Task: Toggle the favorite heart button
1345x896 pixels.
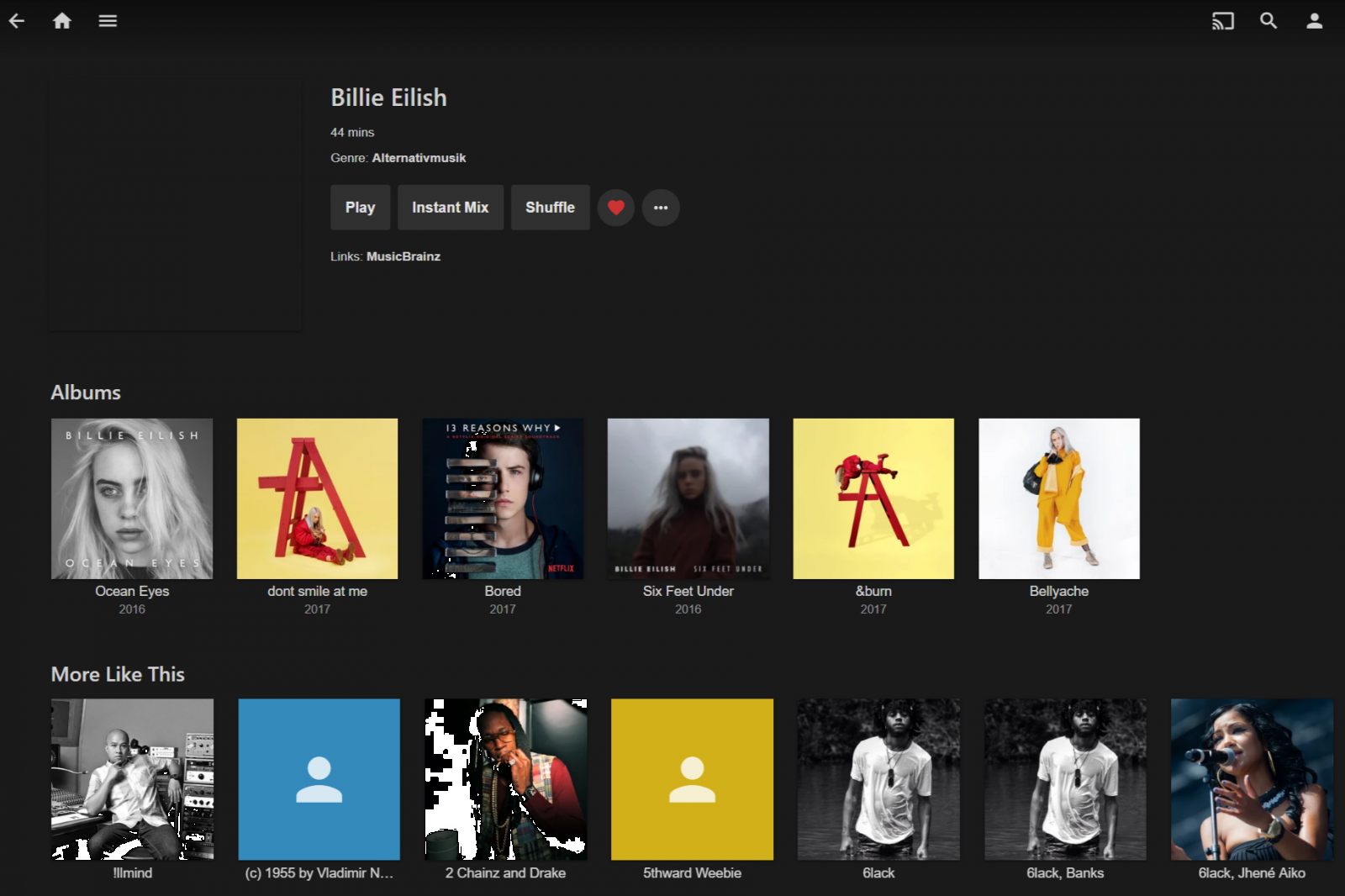Action: pyautogui.click(x=616, y=208)
